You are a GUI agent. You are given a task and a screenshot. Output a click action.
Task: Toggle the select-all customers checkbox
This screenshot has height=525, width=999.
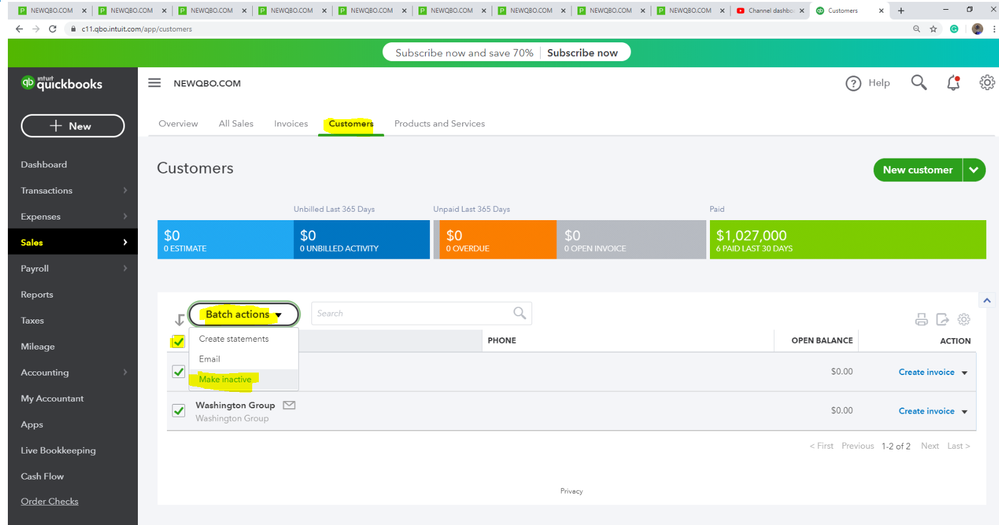[178, 342]
